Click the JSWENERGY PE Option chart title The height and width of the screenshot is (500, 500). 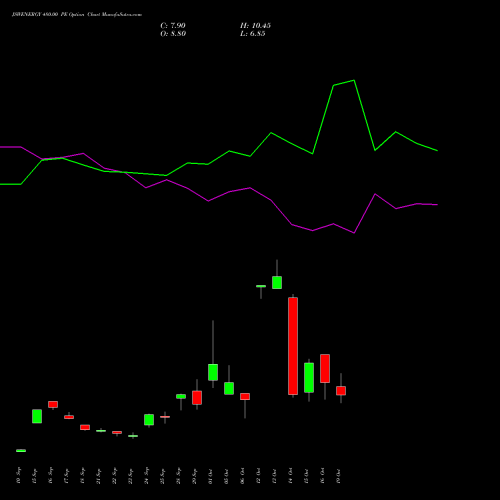(x=77, y=15)
